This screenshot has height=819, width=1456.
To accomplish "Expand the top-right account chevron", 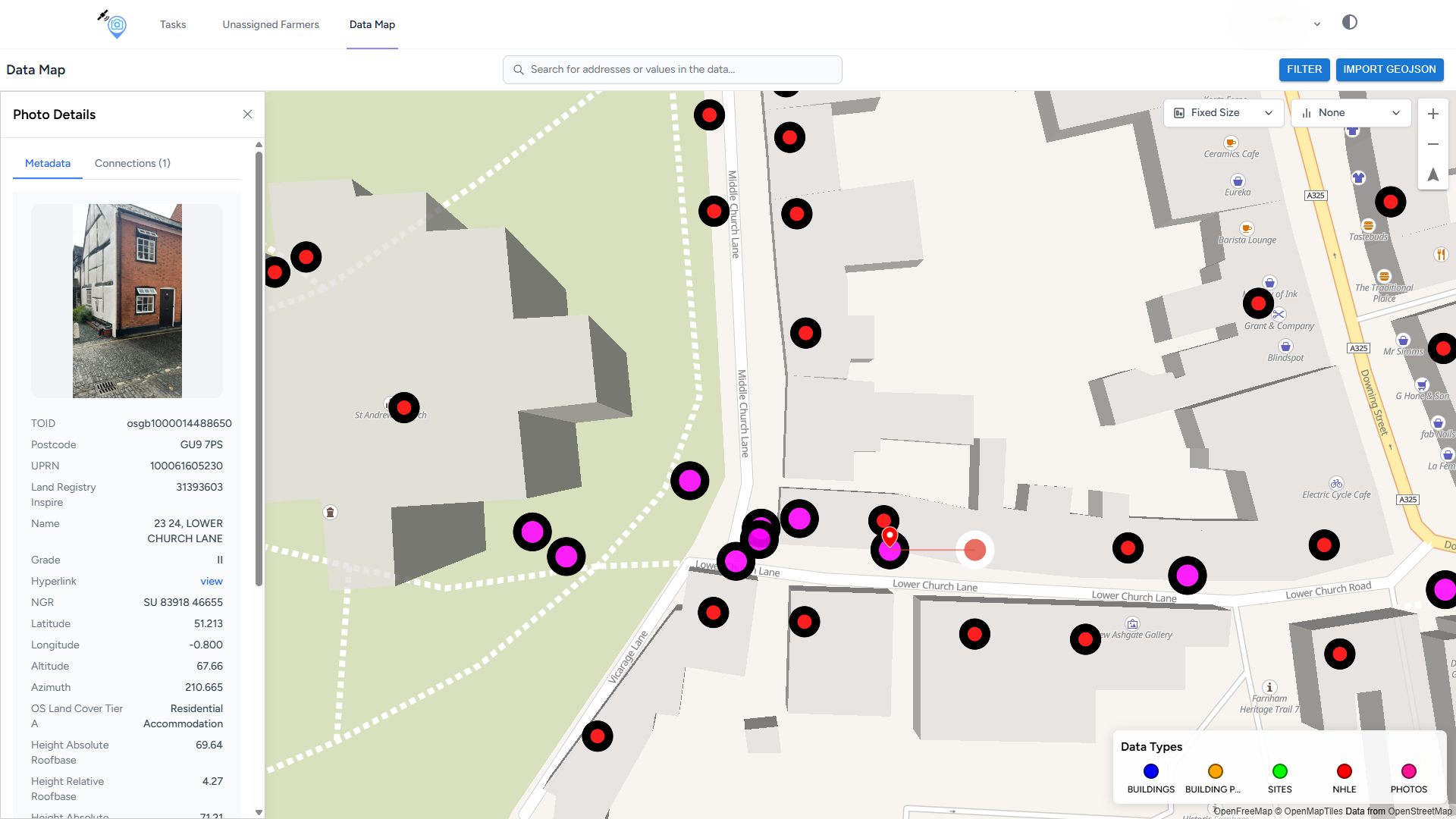I will tap(1317, 24).
